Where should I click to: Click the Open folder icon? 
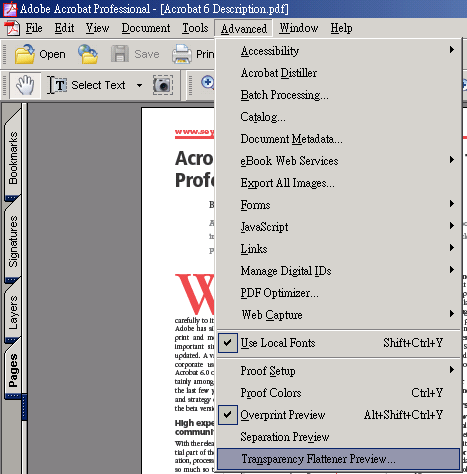[x=24, y=54]
